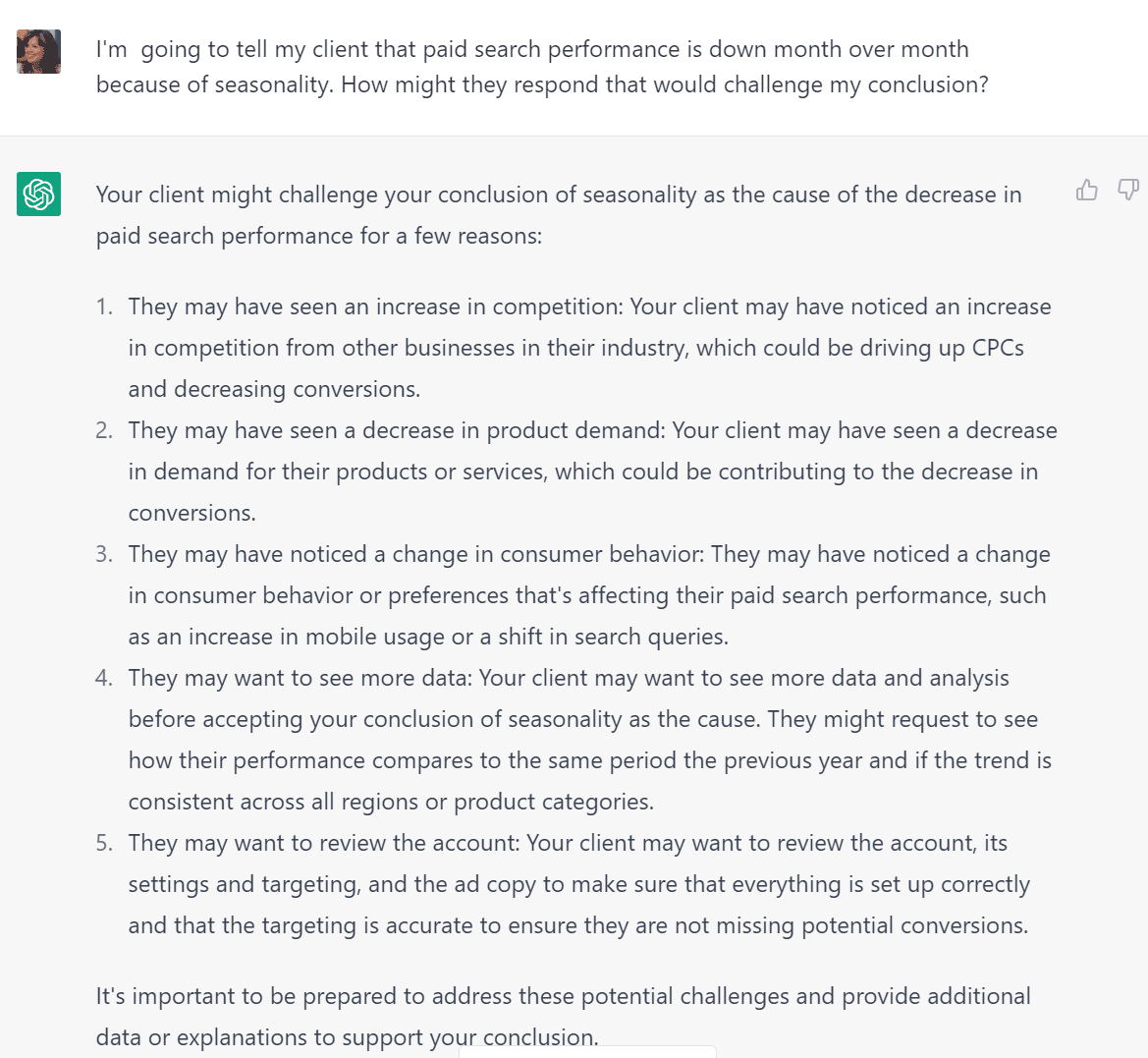Click the response's opening paragraph text

pyautogui.click(x=558, y=215)
